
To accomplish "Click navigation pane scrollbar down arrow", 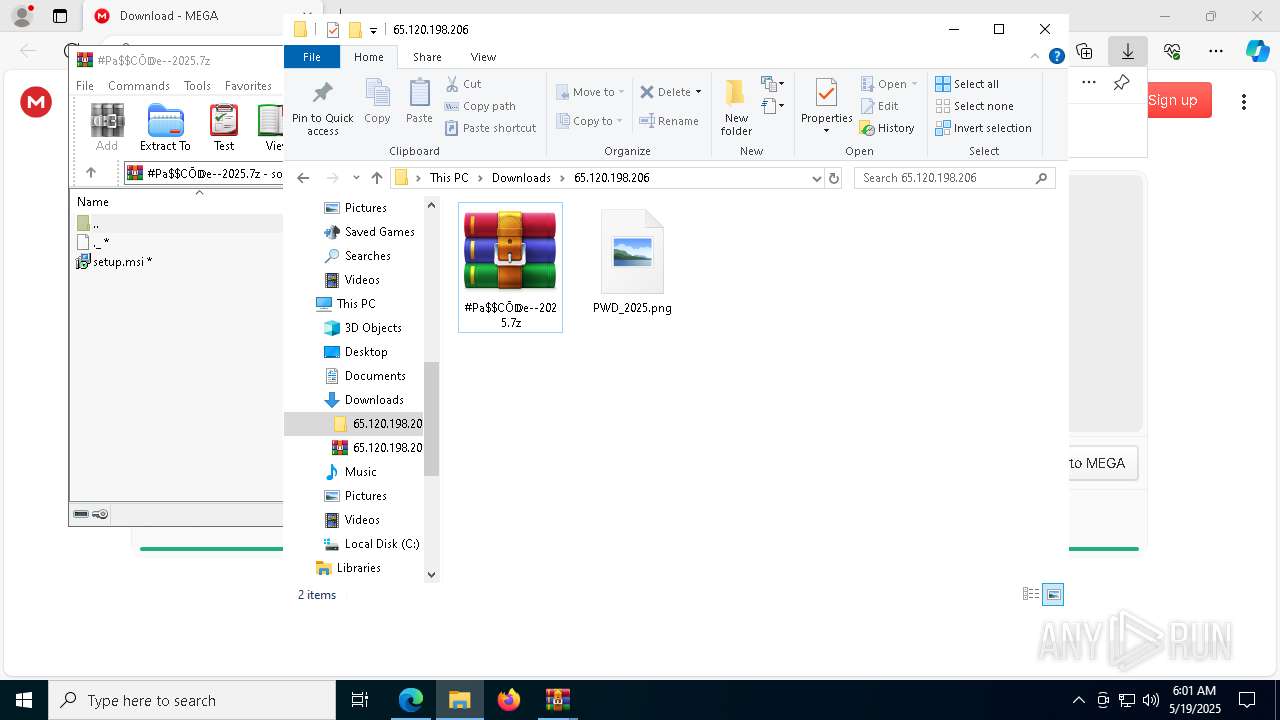I will [x=432, y=575].
